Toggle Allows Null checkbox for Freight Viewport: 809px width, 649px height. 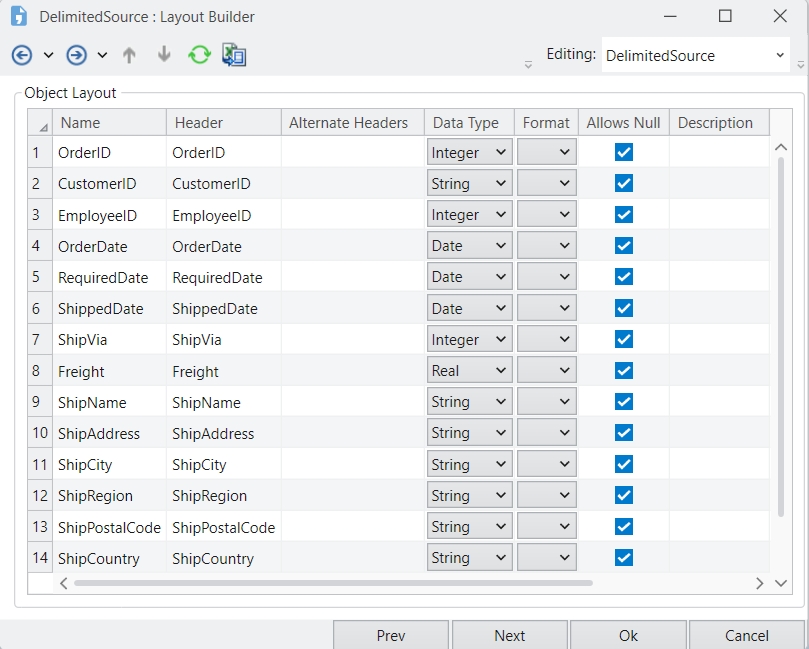624,371
